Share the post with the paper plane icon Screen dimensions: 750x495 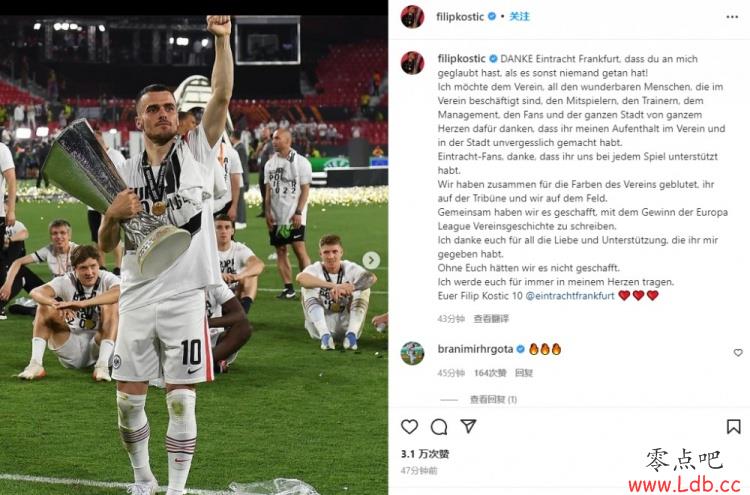(x=468, y=426)
